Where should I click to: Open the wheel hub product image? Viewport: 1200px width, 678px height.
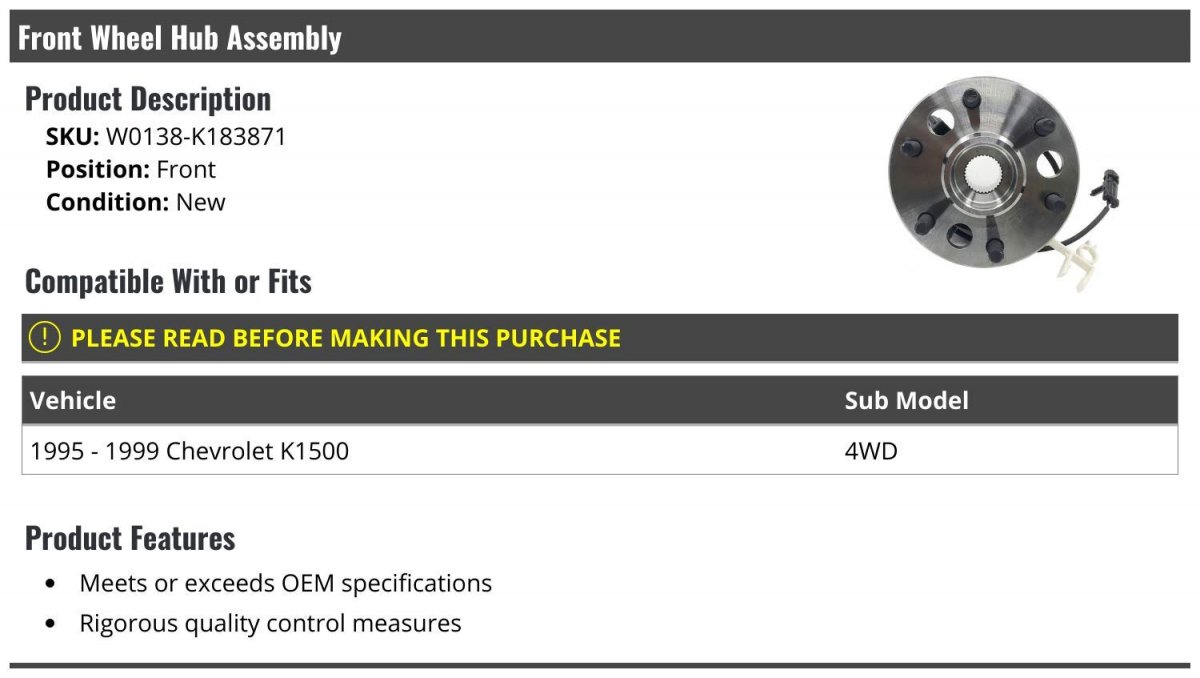pos(985,180)
